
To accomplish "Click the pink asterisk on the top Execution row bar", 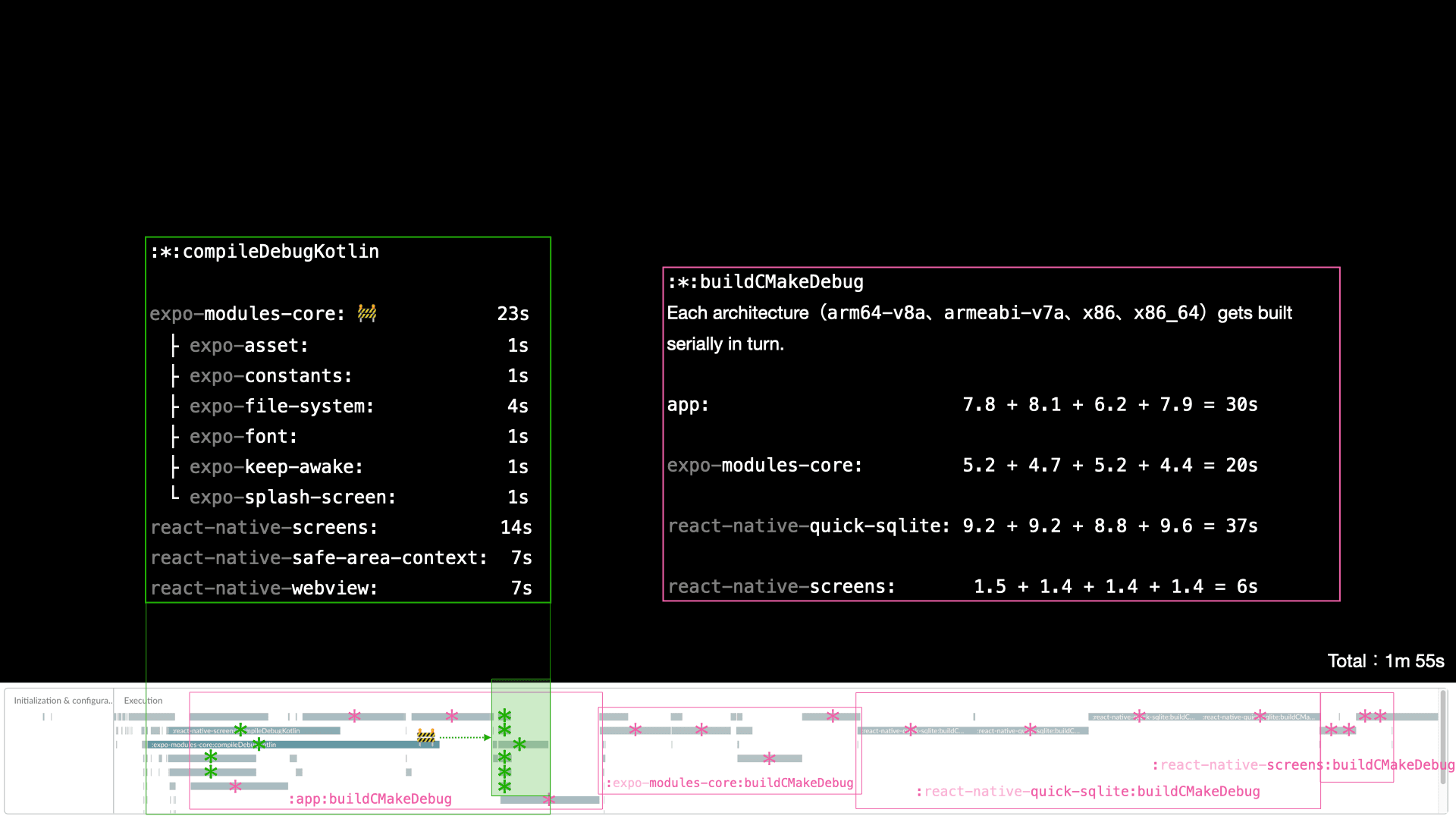I will 353,716.
